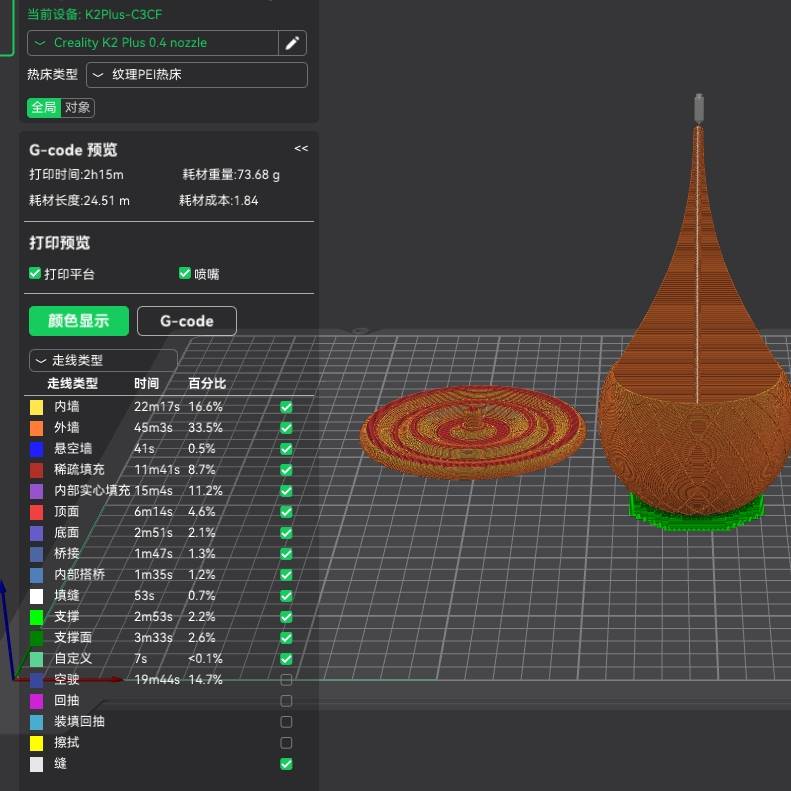Screen dimensions: 791x791
Task: Open the 纹理PEI热床 bed type dropdown
Action: point(197,75)
